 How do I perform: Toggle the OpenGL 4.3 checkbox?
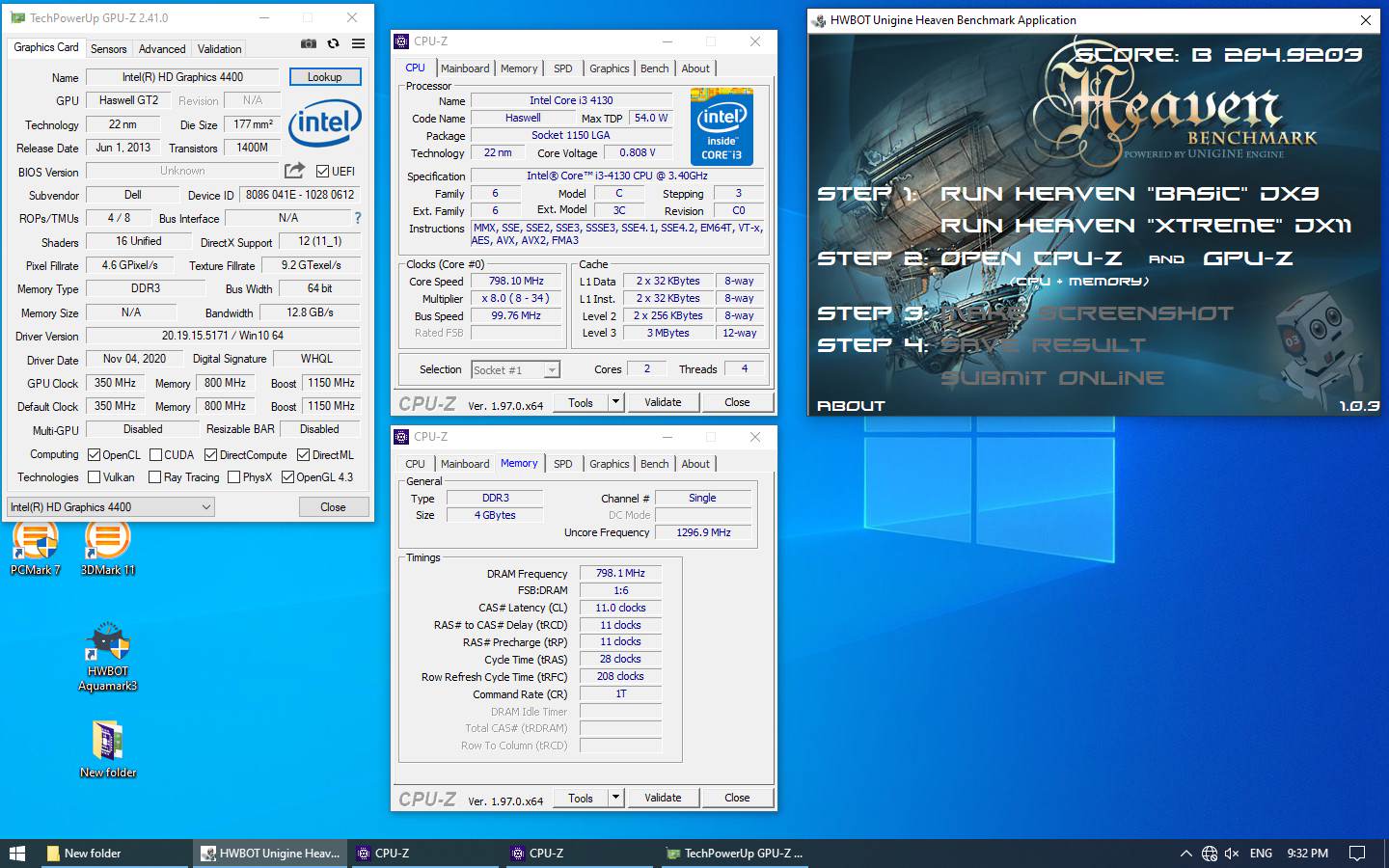(x=287, y=476)
